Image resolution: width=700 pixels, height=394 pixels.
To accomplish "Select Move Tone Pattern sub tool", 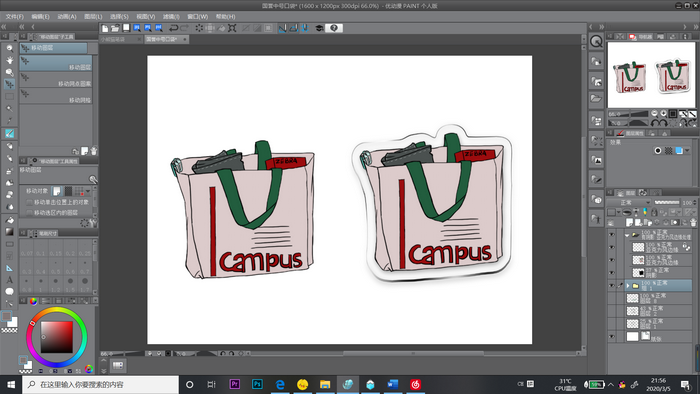I will 56,79.
